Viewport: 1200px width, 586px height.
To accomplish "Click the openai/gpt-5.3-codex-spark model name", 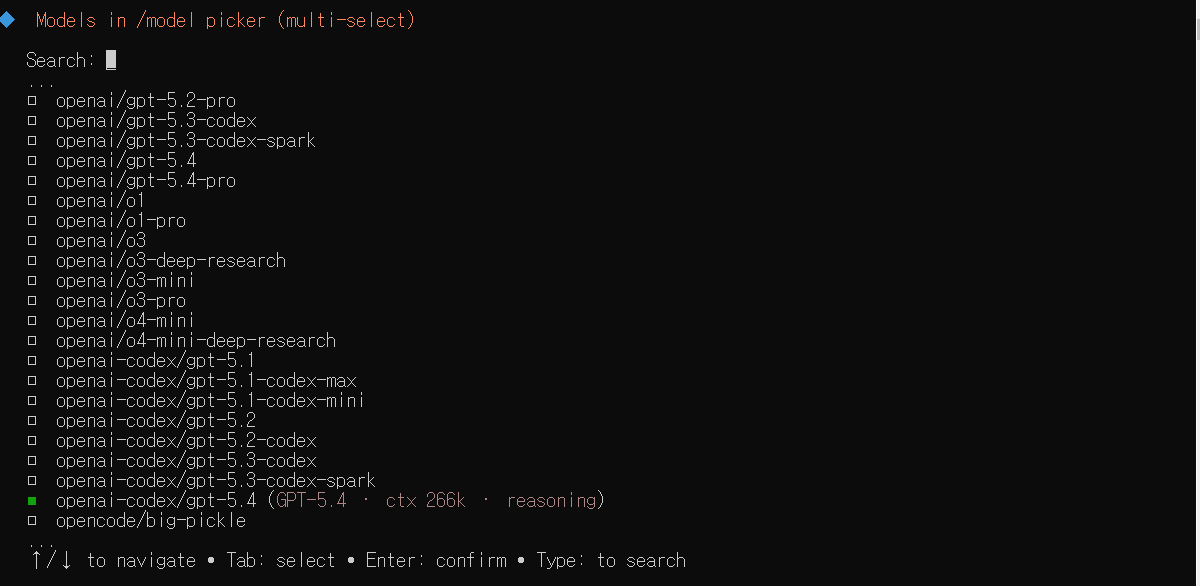I will pyautogui.click(x=185, y=141).
